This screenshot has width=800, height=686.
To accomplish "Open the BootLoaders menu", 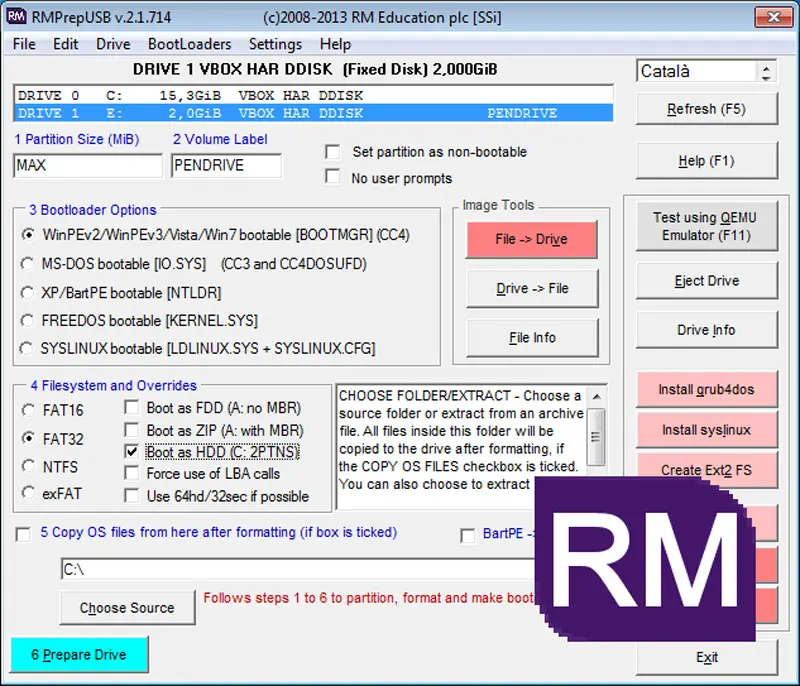I will [189, 44].
